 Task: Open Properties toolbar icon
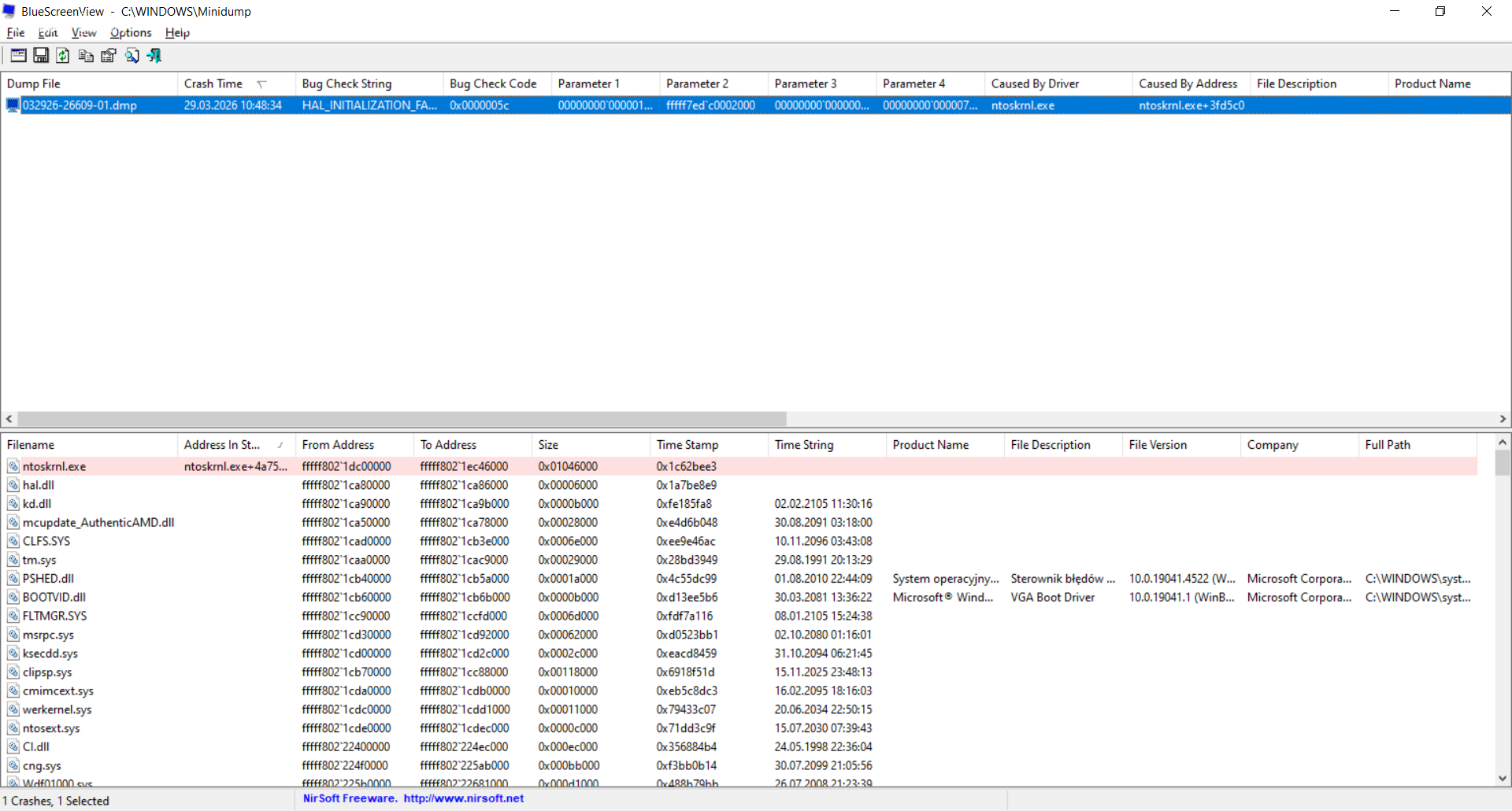(x=109, y=55)
